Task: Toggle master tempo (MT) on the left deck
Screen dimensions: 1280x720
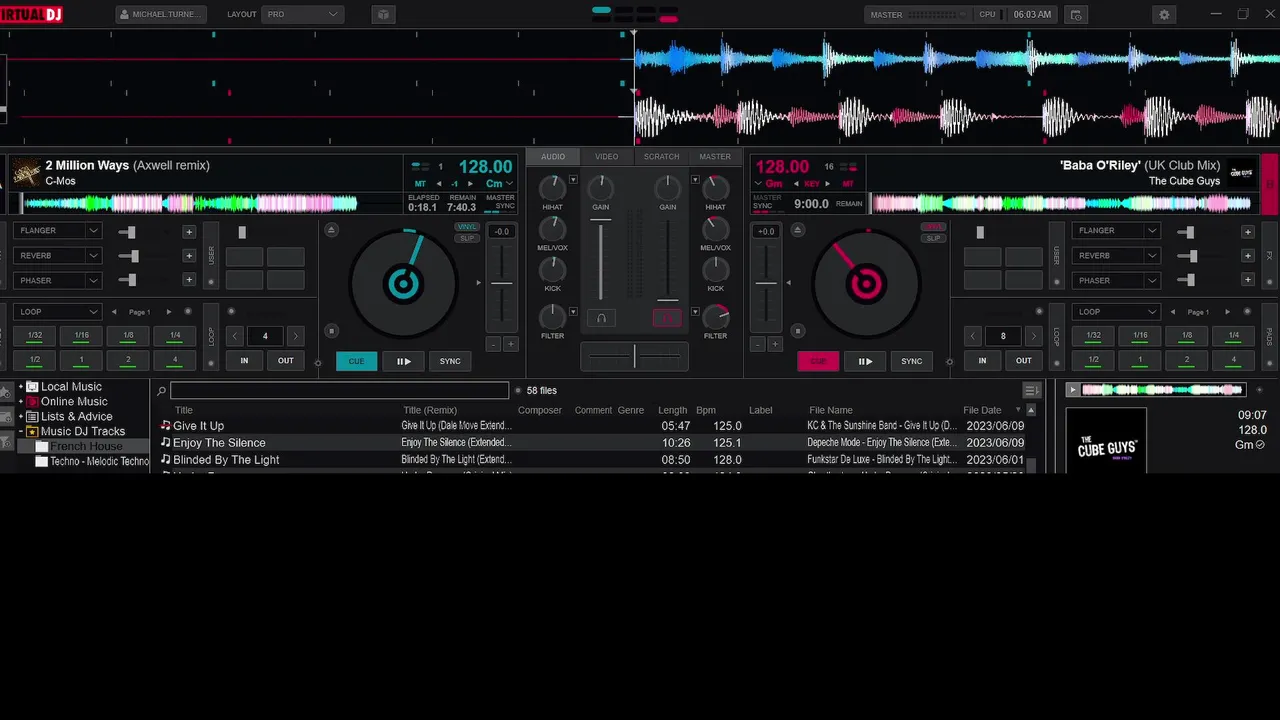Action: click(420, 184)
